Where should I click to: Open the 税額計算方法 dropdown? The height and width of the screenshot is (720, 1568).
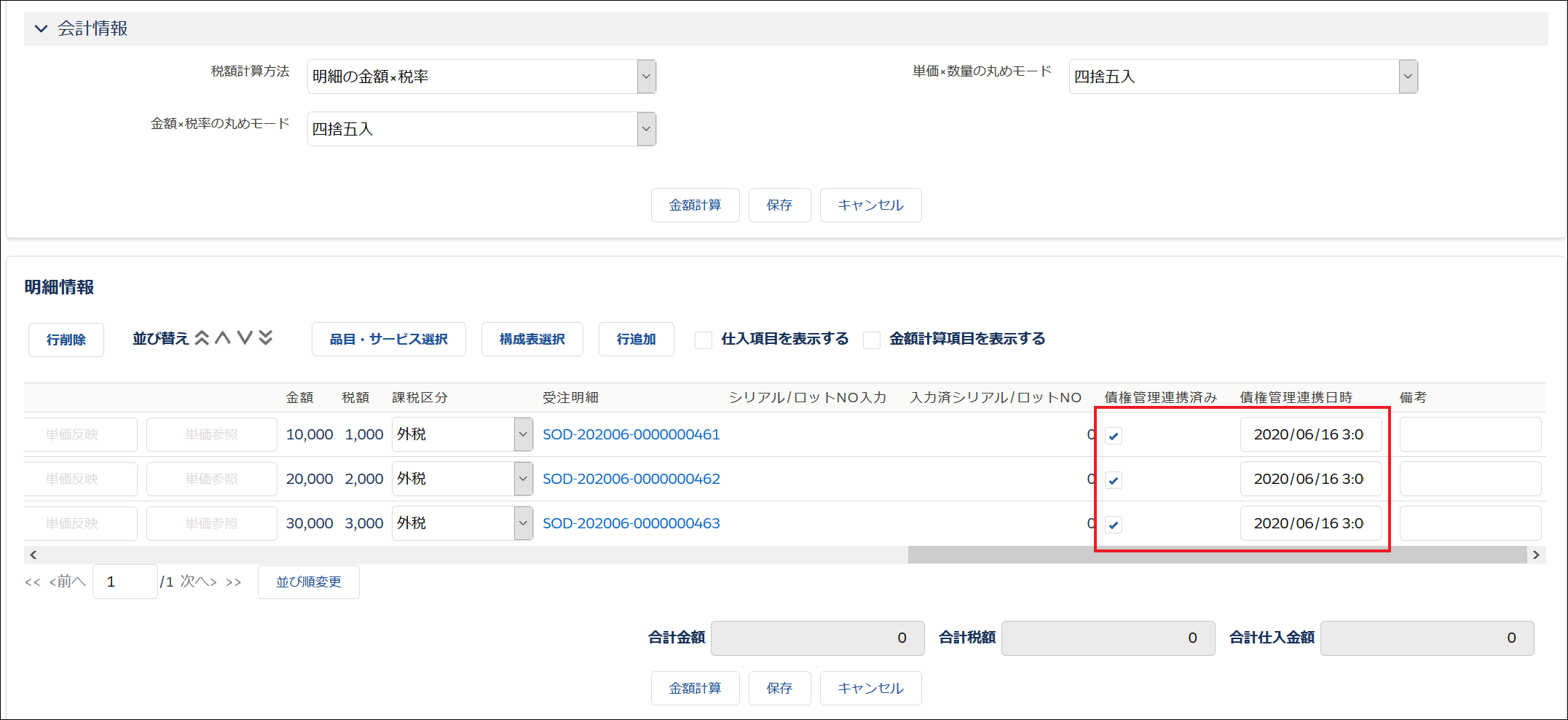pos(645,76)
